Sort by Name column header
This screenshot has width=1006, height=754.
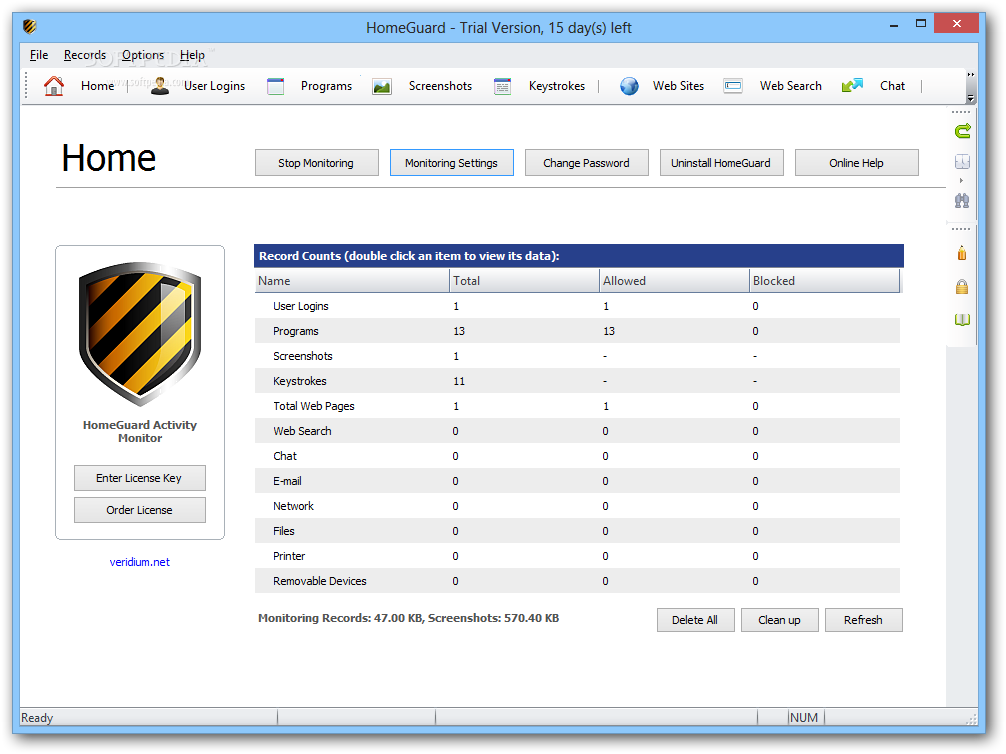tap(352, 281)
